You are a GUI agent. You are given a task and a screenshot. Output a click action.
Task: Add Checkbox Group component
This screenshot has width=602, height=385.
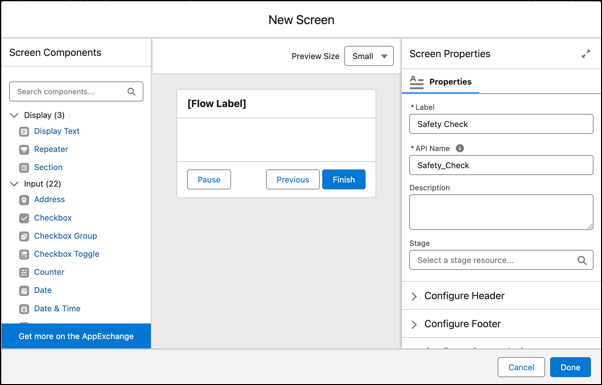click(x=65, y=236)
